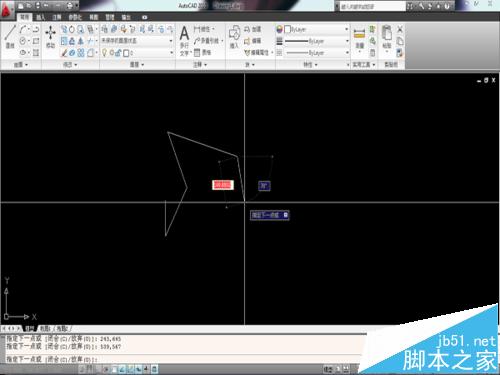Screen dimensions: 500x375
Task: Select the Table (表格) tool
Action: click(203, 52)
